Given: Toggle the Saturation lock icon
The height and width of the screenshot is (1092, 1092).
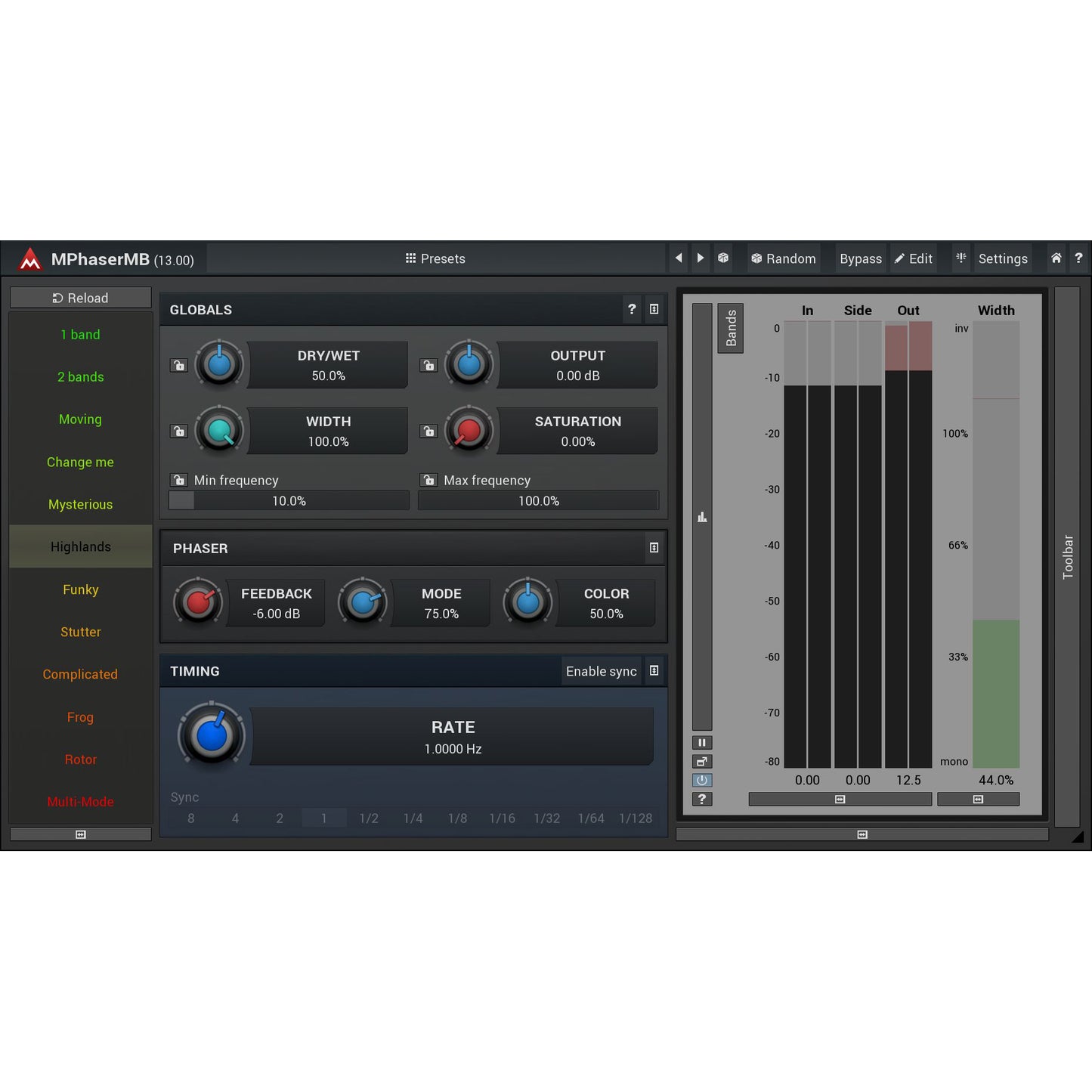Looking at the screenshot, I should (x=428, y=432).
